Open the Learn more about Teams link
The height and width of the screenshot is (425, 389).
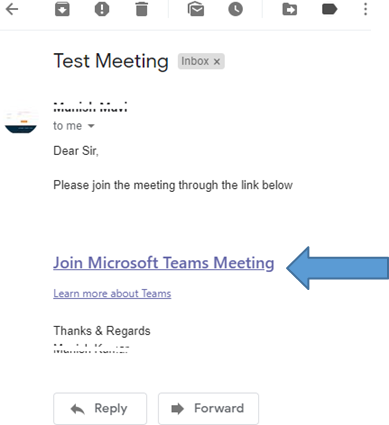pos(112,294)
